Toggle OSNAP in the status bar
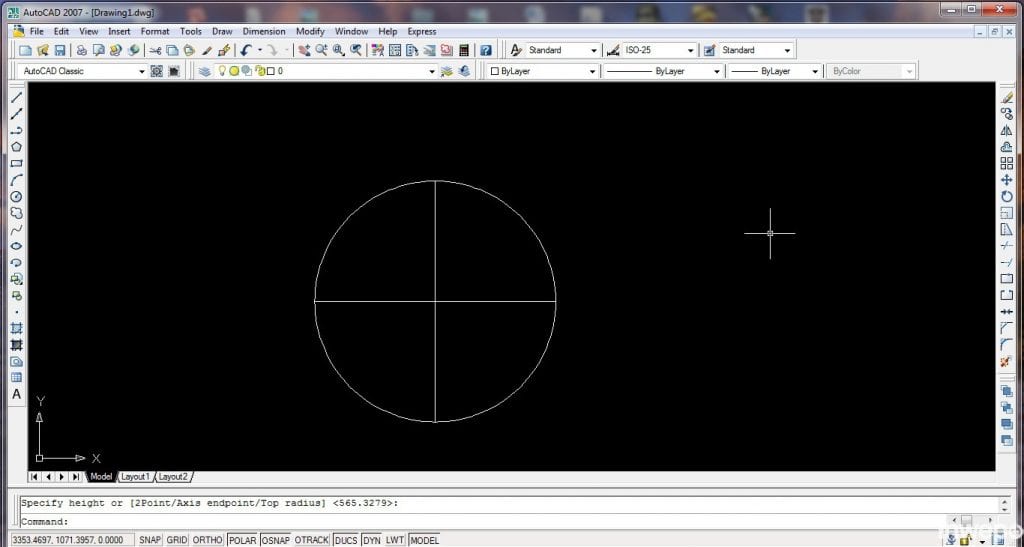Screen dimensions: 1024x547 click(x=276, y=540)
